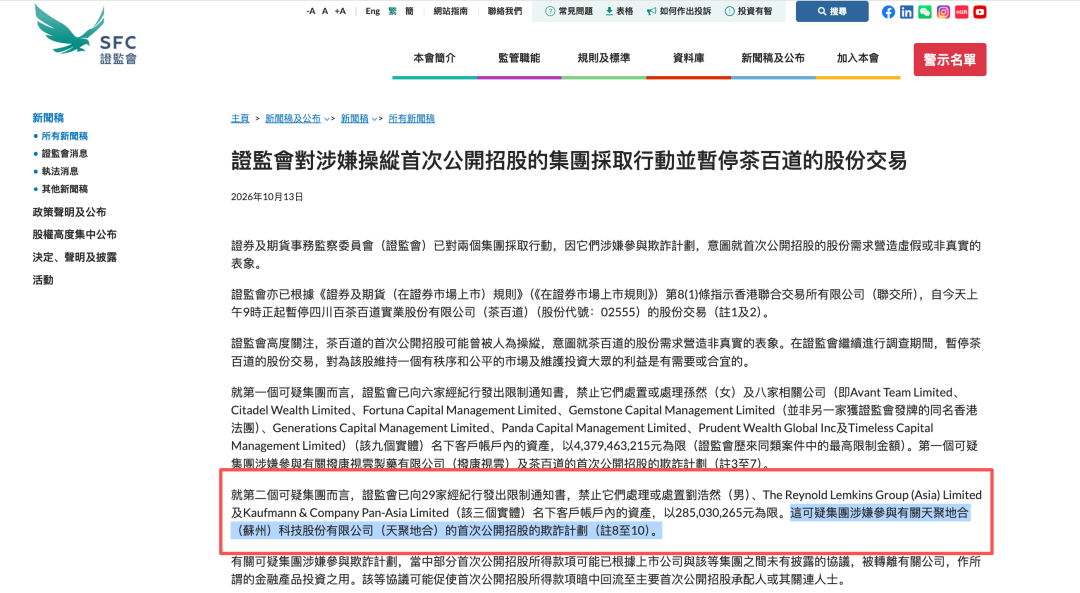Image resolution: width=1080 pixels, height=593 pixels.
Task: Open the SFC LinkedIn icon
Action: pyautogui.click(x=906, y=12)
